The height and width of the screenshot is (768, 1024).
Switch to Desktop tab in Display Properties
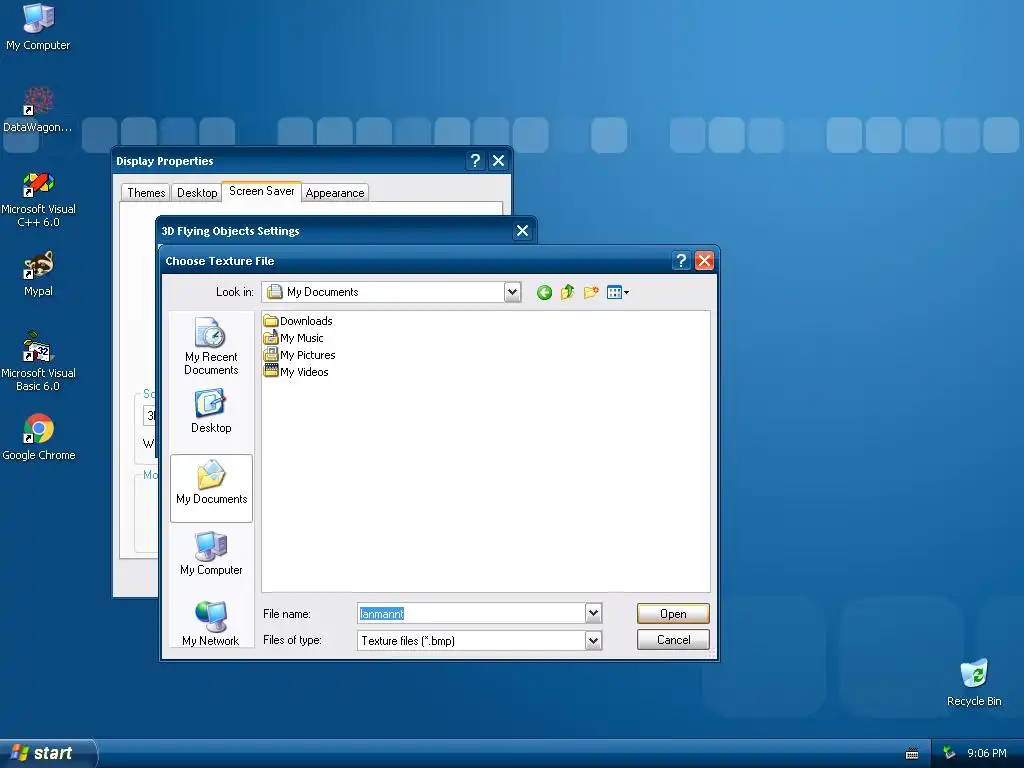coord(197,193)
